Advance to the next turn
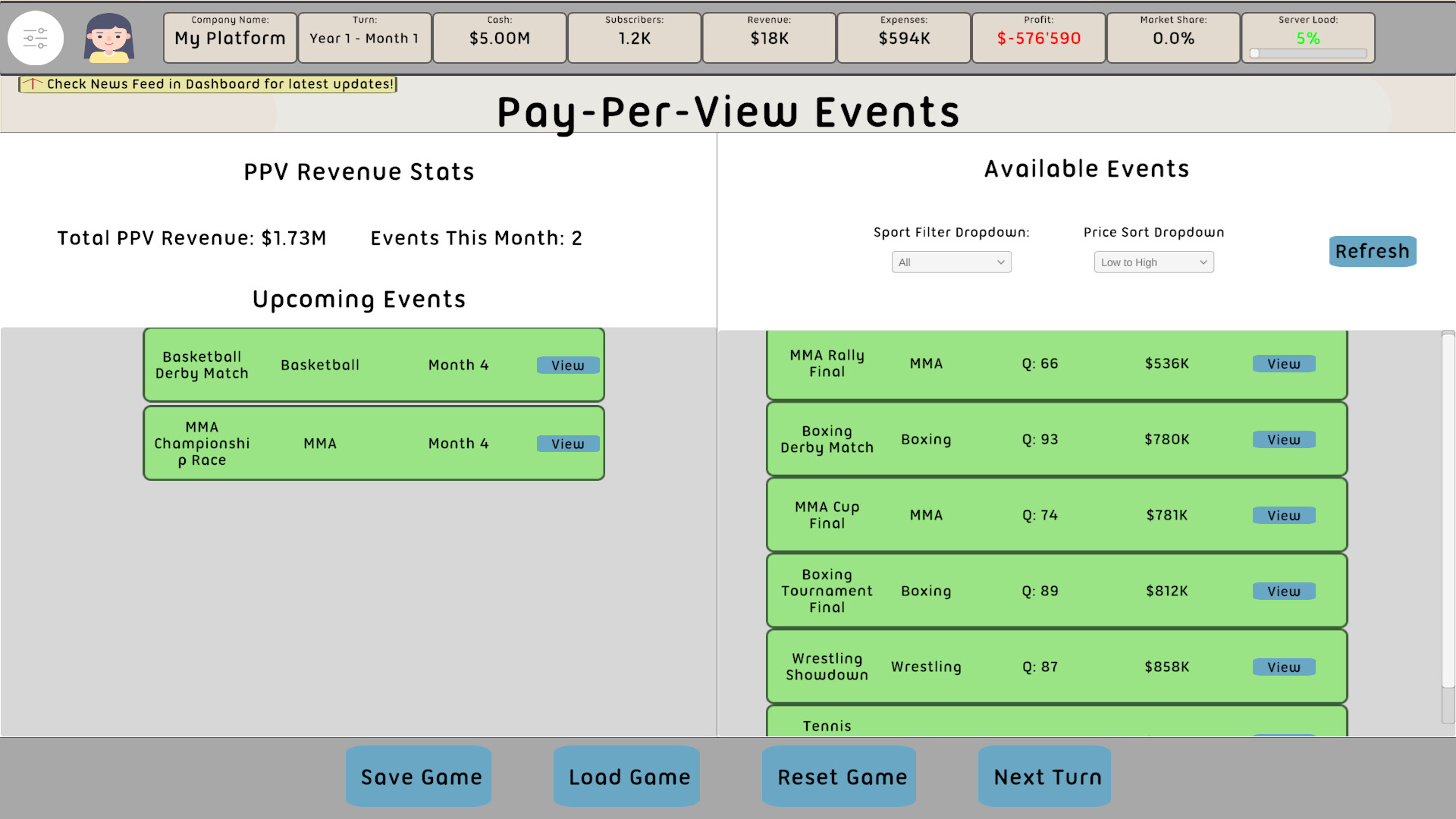This screenshot has width=1456, height=819. click(x=1044, y=777)
